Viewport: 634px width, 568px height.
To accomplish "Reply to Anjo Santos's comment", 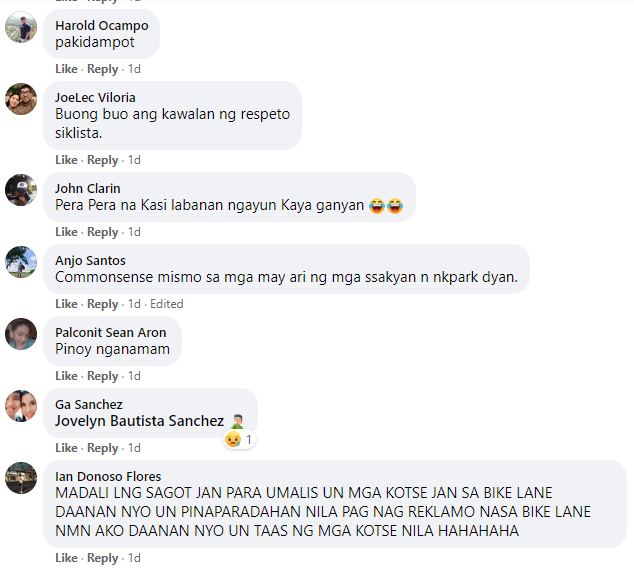I will 103,304.
